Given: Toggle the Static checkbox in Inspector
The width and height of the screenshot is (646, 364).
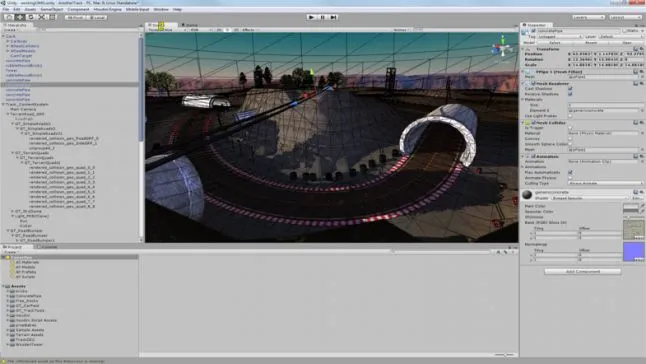Looking at the screenshot, I should (x=625, y=31).
